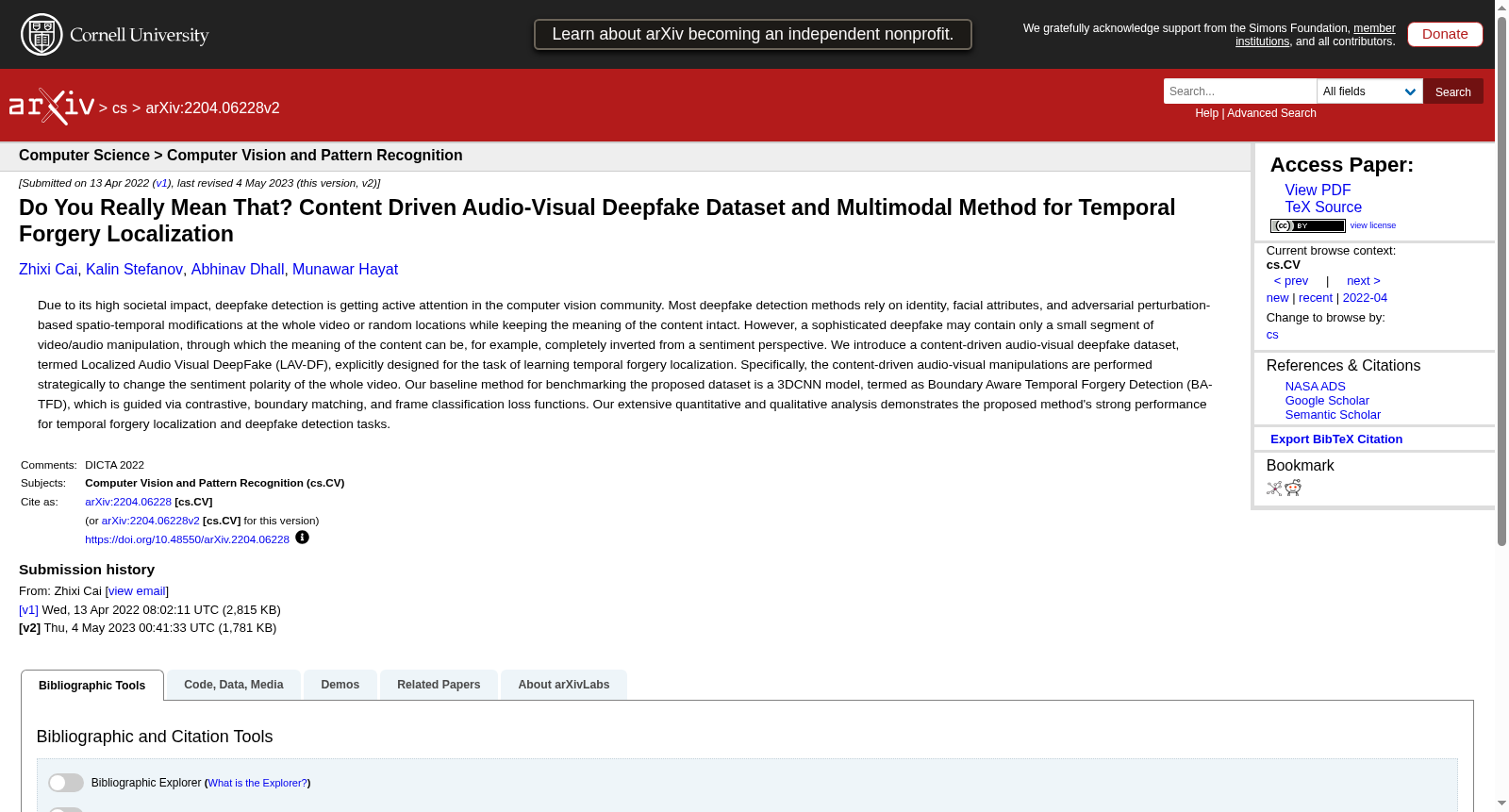1509x812 pixels.
Task: Open 2022-04 monthly listing
Action: pos(1365,298)
